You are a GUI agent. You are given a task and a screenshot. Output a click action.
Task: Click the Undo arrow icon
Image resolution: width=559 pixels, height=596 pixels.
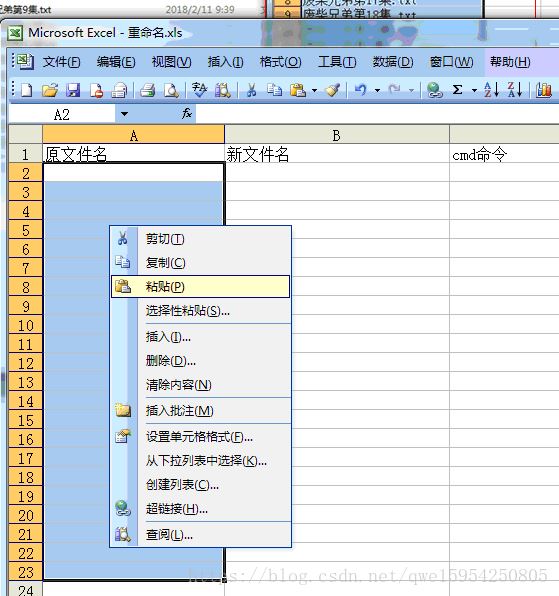tap(361, 90)
